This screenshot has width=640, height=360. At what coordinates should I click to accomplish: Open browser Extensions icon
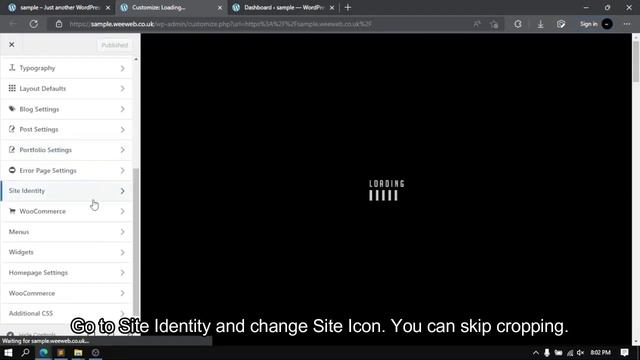click(x=518, y=24)
